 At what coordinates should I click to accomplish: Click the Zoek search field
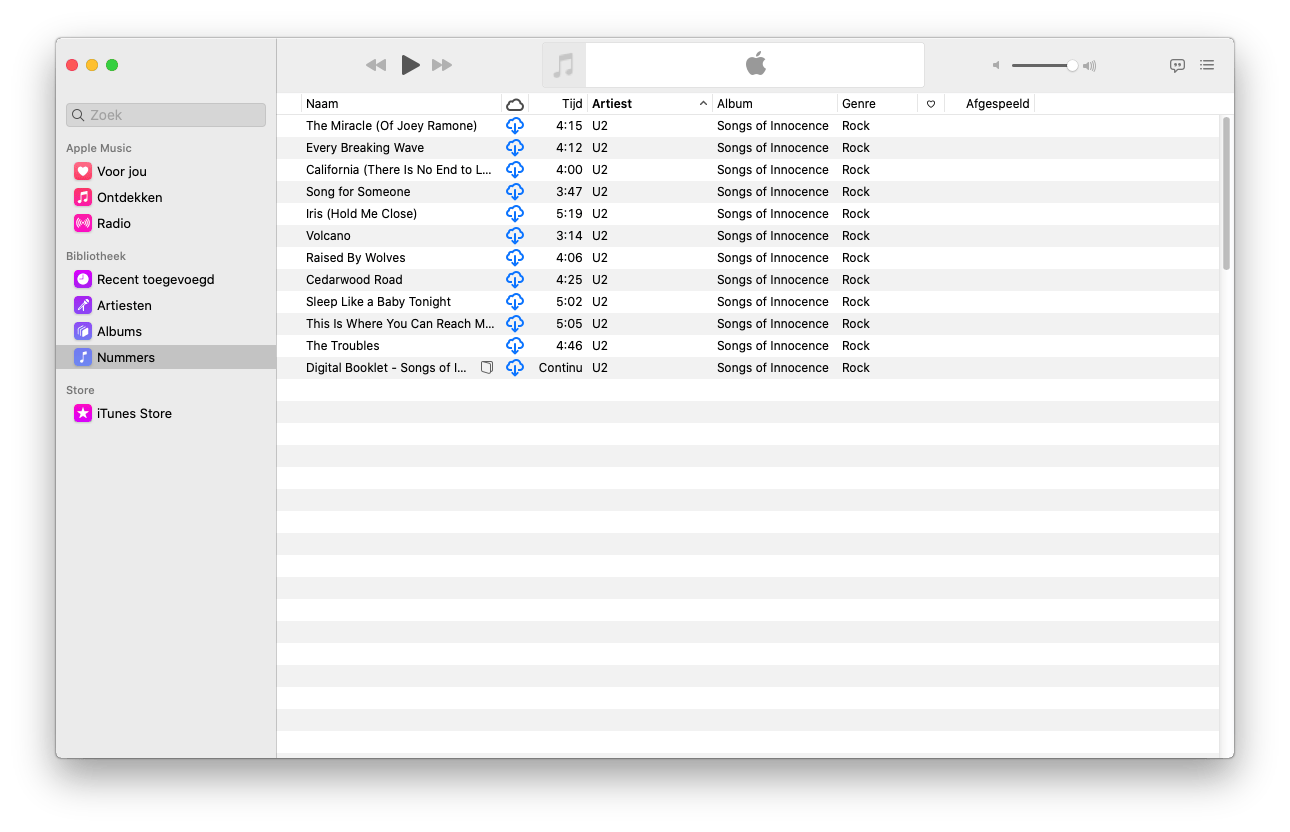click(x=166, y=115)
